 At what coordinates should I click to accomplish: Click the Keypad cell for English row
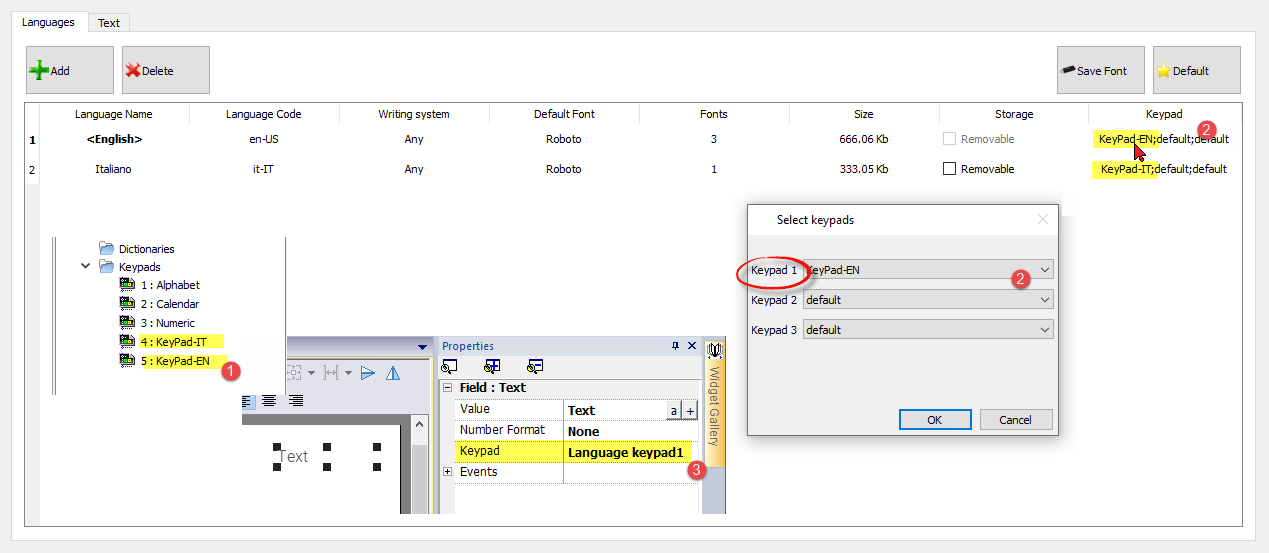(1163, 139)
